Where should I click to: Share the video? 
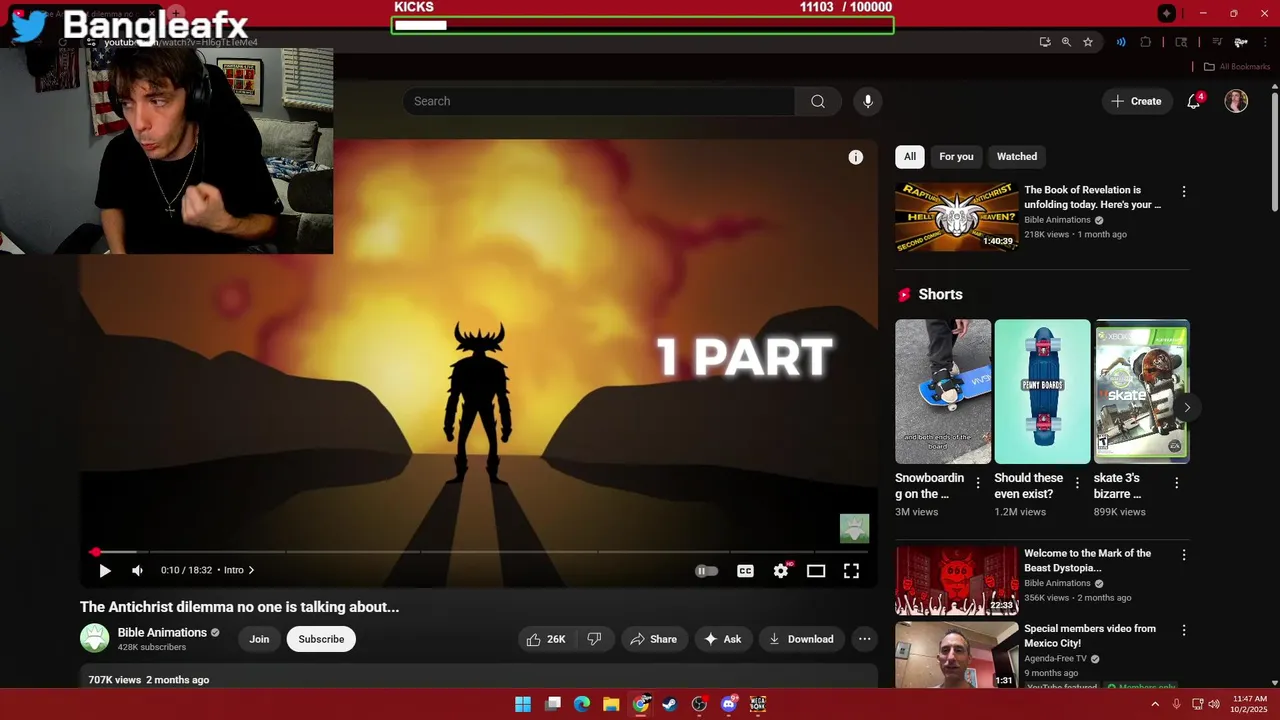click(653, 639)
